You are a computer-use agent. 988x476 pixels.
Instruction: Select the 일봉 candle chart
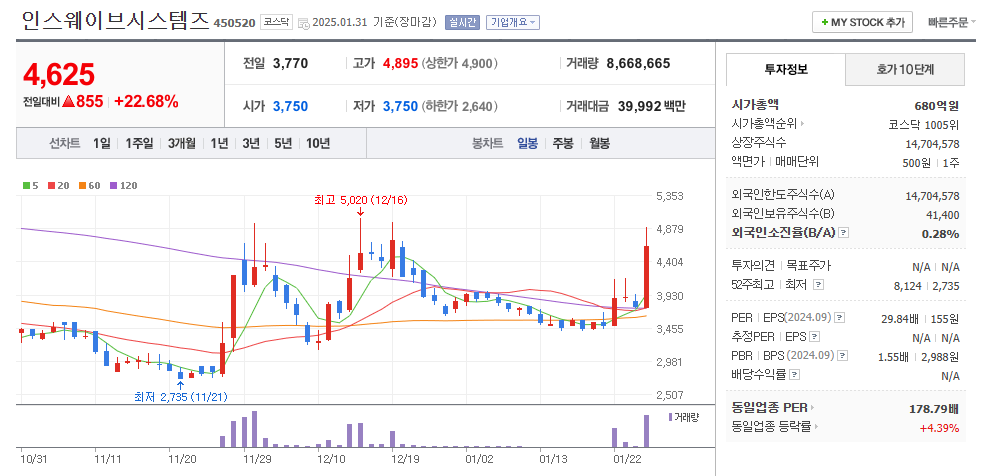(x=527, y=143)
